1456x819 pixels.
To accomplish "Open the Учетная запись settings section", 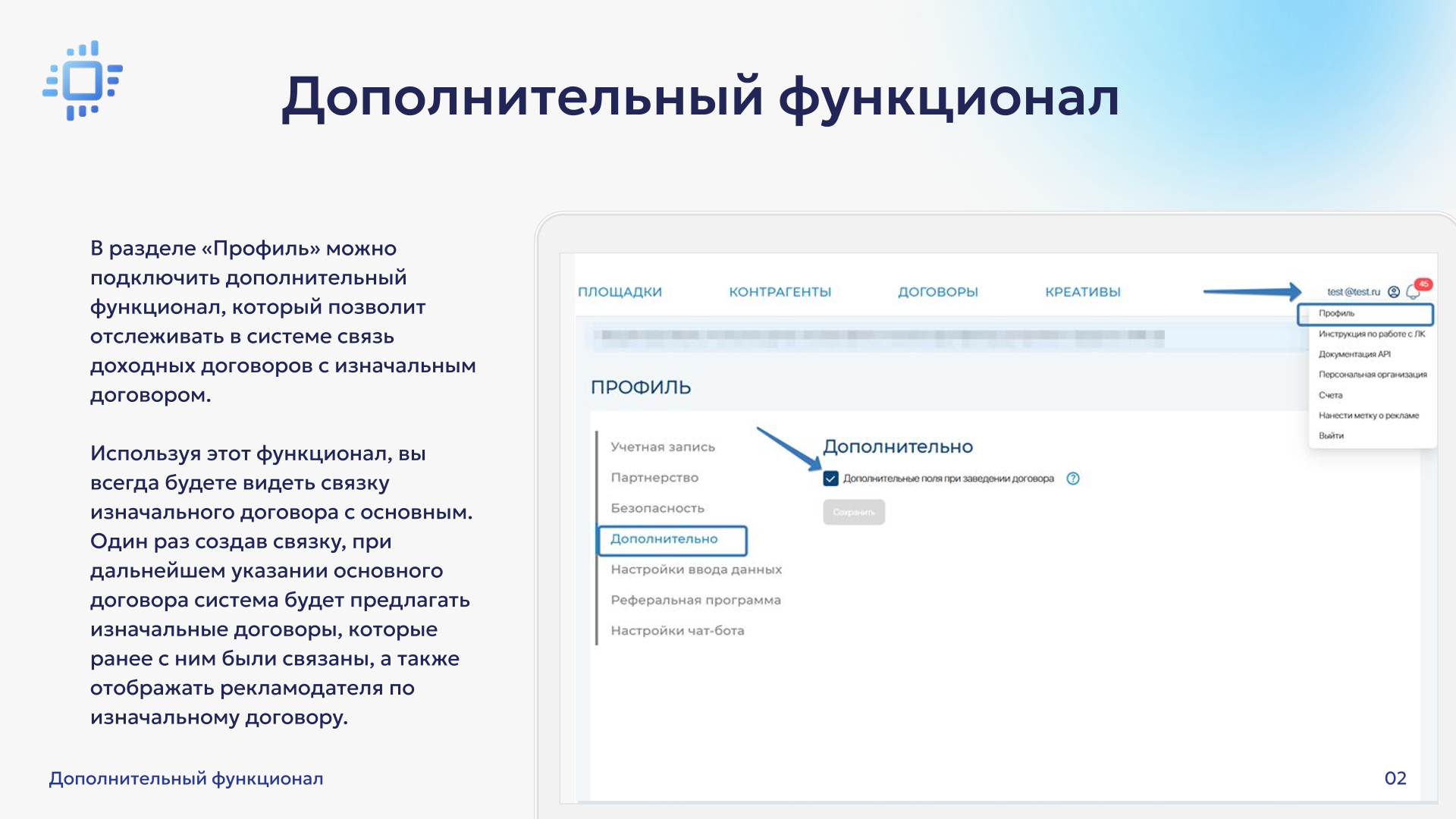I will [x=663, y=447].
